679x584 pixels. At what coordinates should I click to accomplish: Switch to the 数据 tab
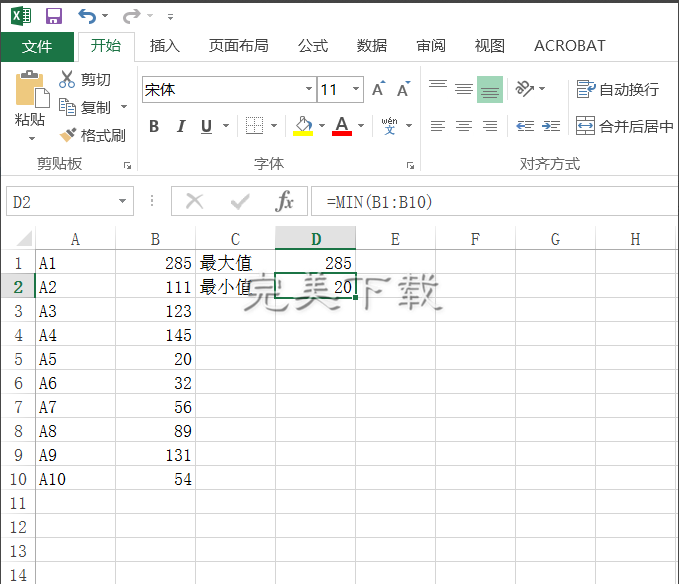[372, 45]
